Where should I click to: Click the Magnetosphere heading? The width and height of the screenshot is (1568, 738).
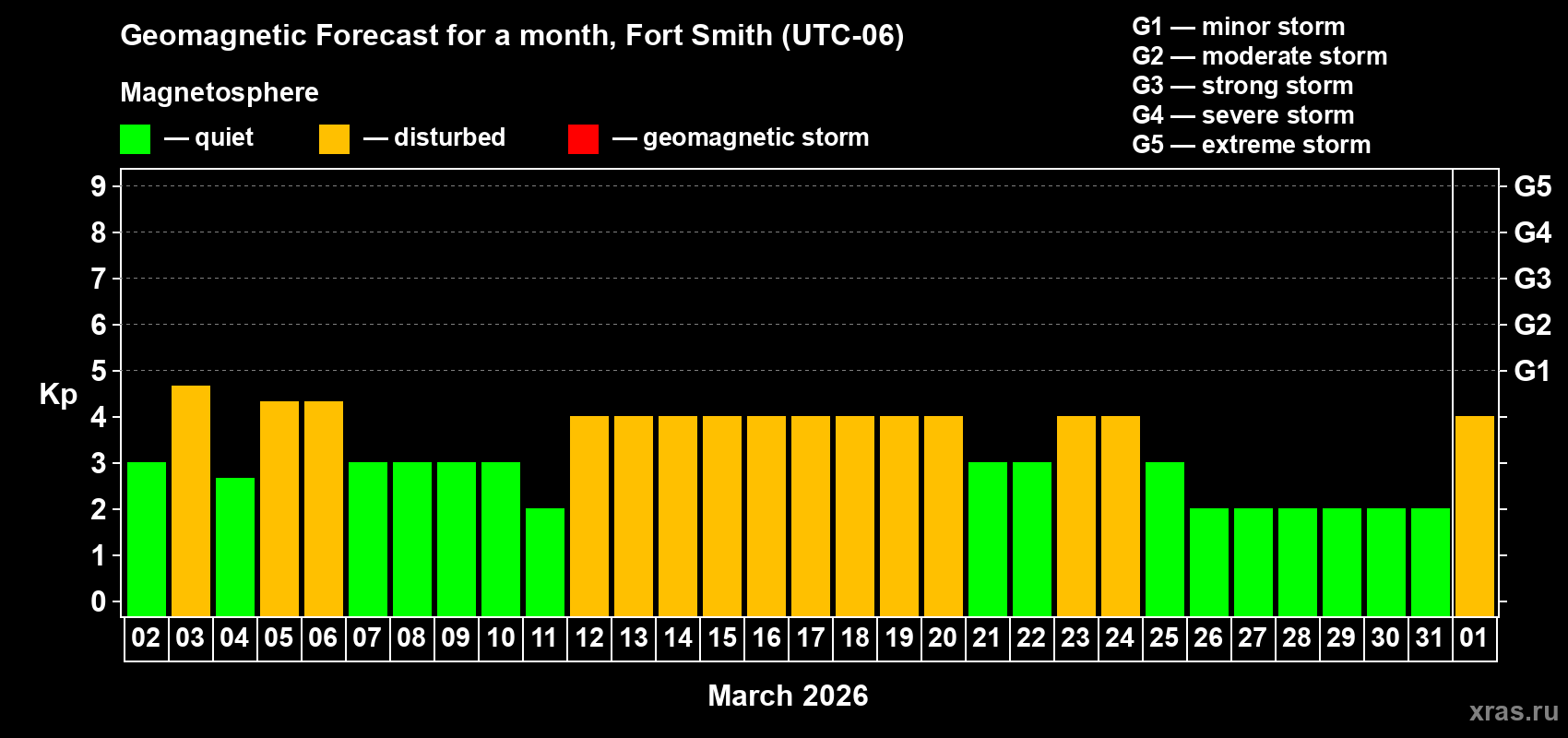[x=220, y=93]
